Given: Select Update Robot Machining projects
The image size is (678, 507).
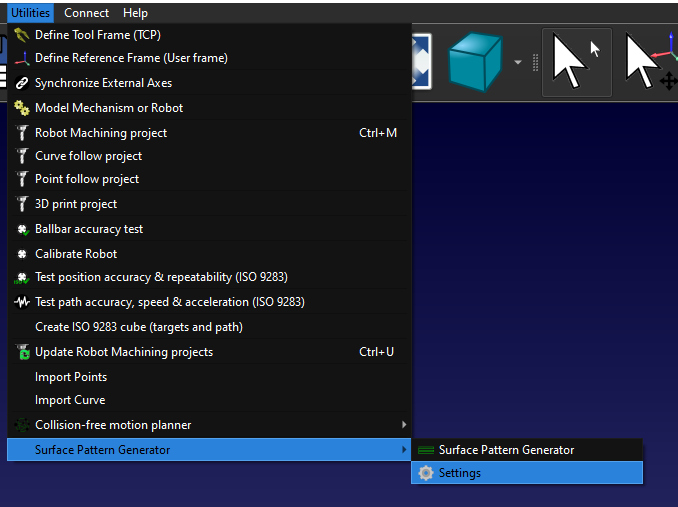Looking at the screenshot, I should [x=209, y=352].
